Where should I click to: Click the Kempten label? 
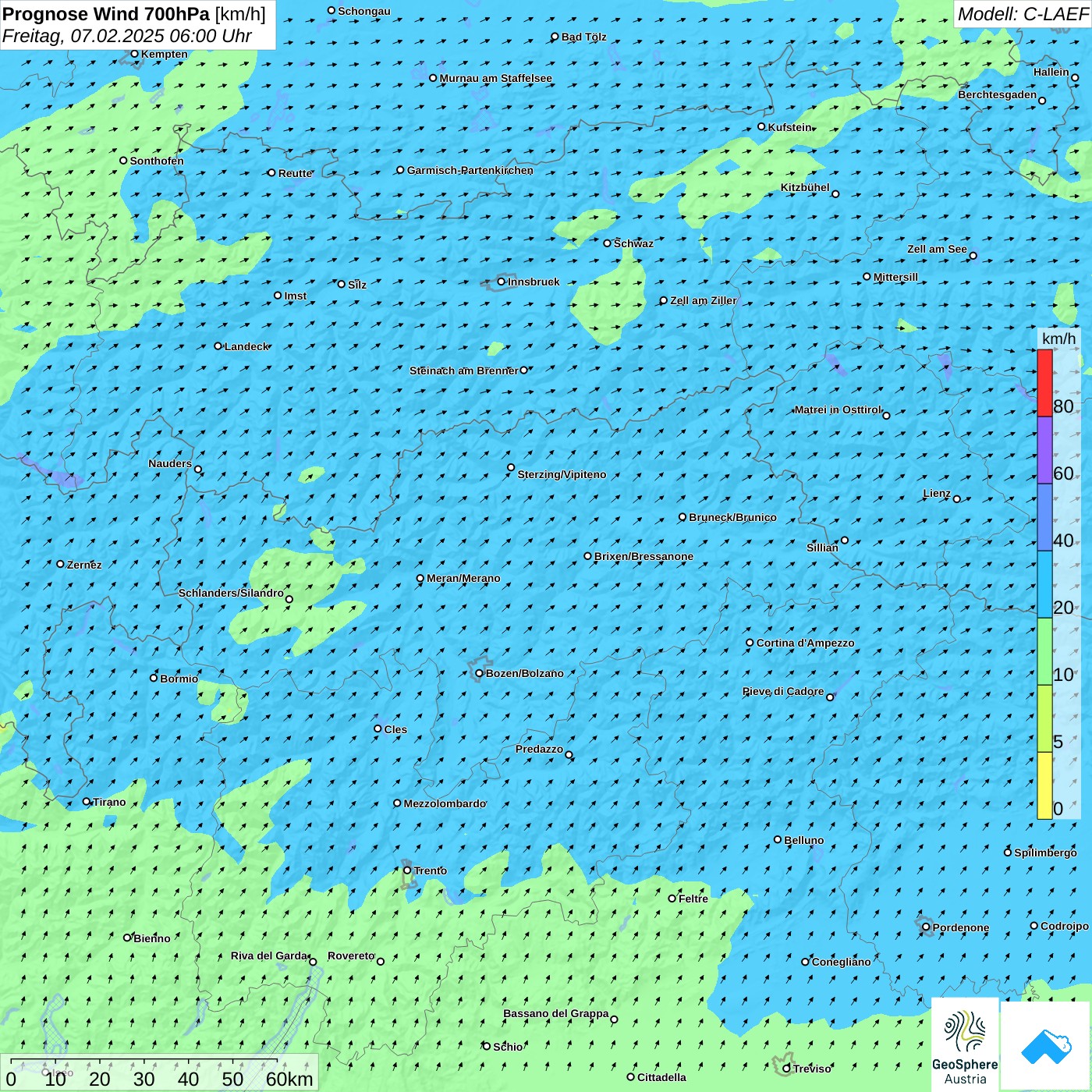coord(164,54)
